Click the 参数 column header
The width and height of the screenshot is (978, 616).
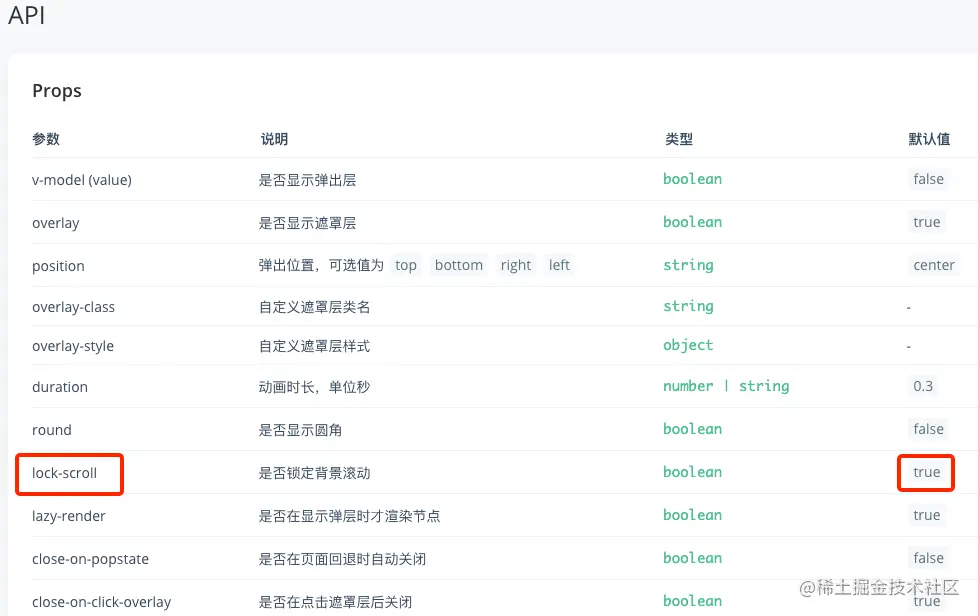coord(46,139)
